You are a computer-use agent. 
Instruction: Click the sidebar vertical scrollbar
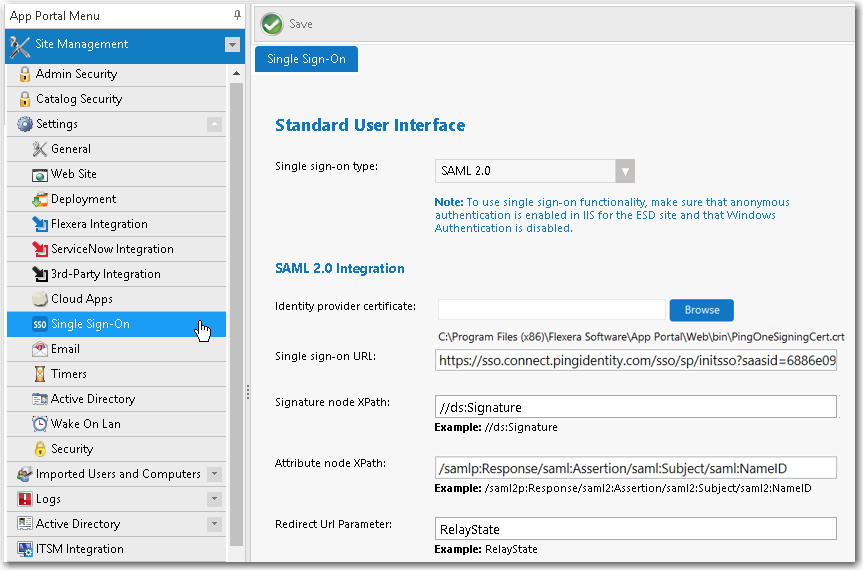click(237, 300)
